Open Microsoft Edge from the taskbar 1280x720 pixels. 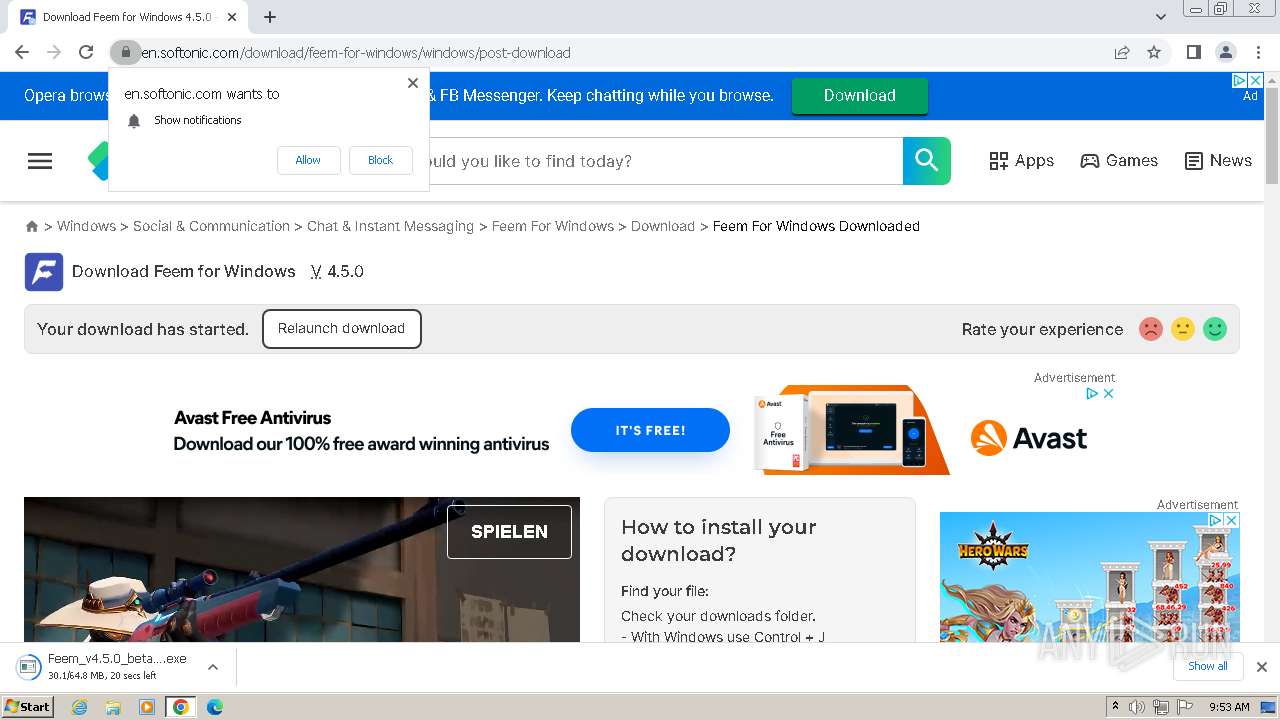[x=215, y=707]
